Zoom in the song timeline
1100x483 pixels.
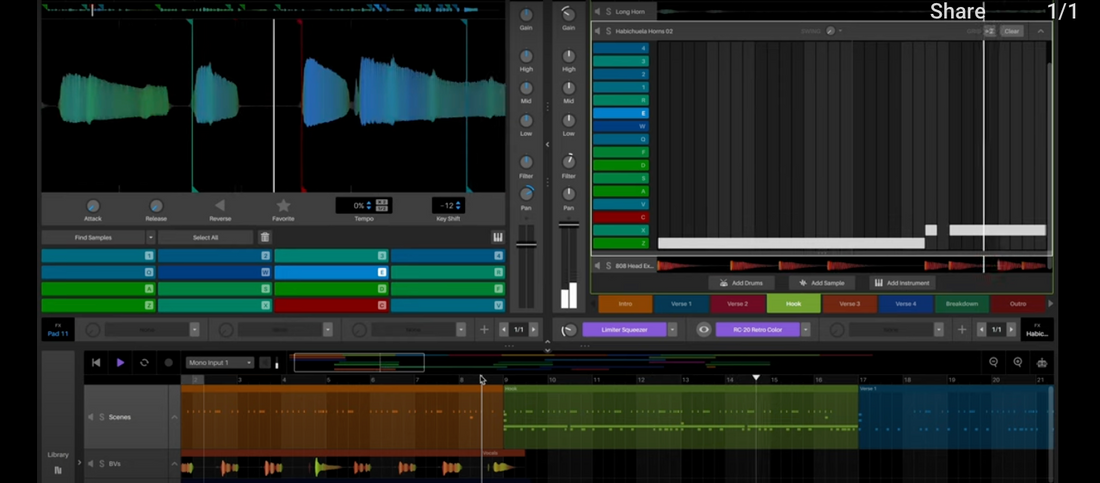coord(1018,363)
